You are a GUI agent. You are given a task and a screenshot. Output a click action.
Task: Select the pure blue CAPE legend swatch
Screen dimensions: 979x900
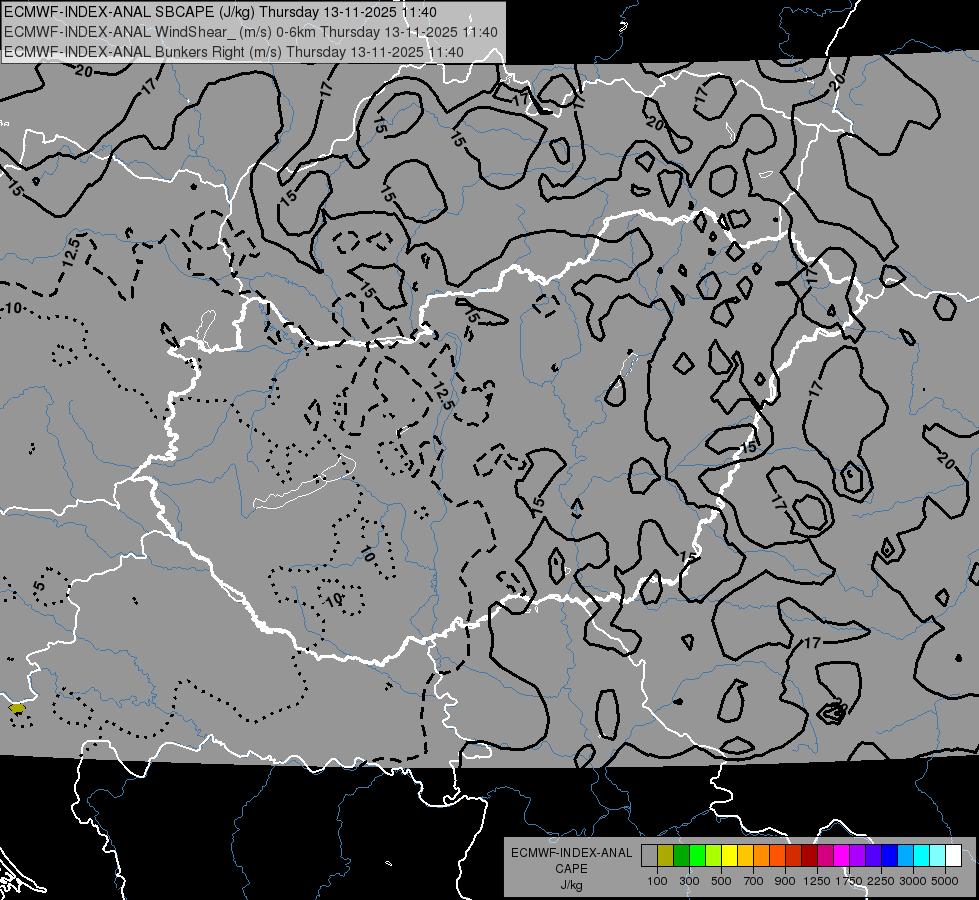click(x=890, y=856)
